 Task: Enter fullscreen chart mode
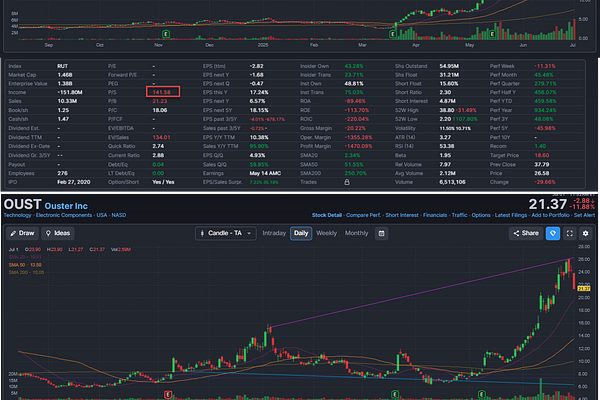pos(569,233)
